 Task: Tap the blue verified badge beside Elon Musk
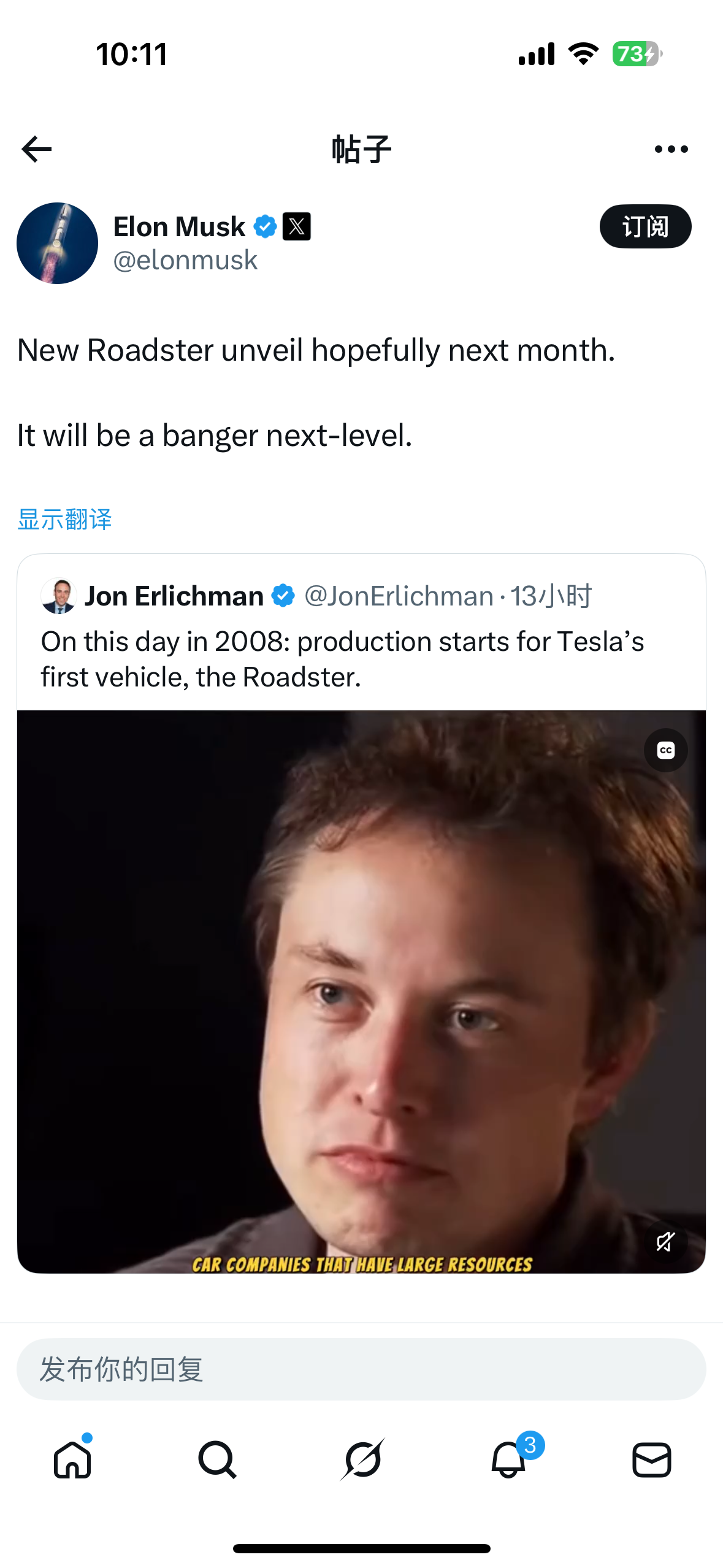(x=265, y=226)
